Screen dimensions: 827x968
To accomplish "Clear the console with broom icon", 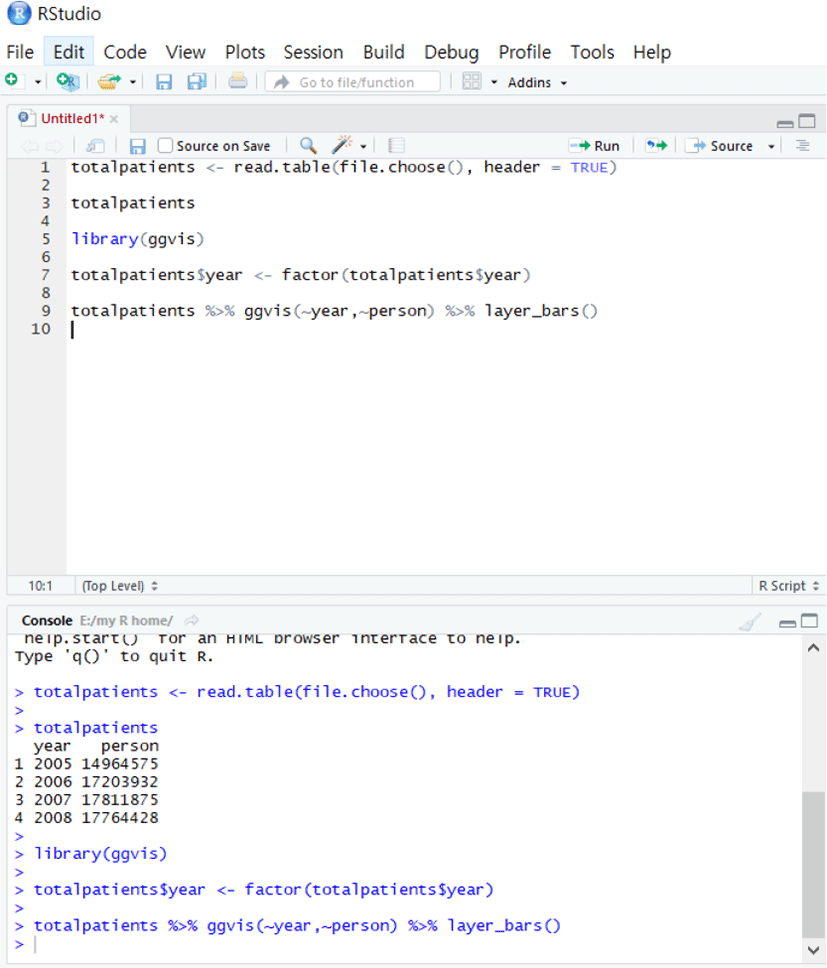I will tap(750, 622).
